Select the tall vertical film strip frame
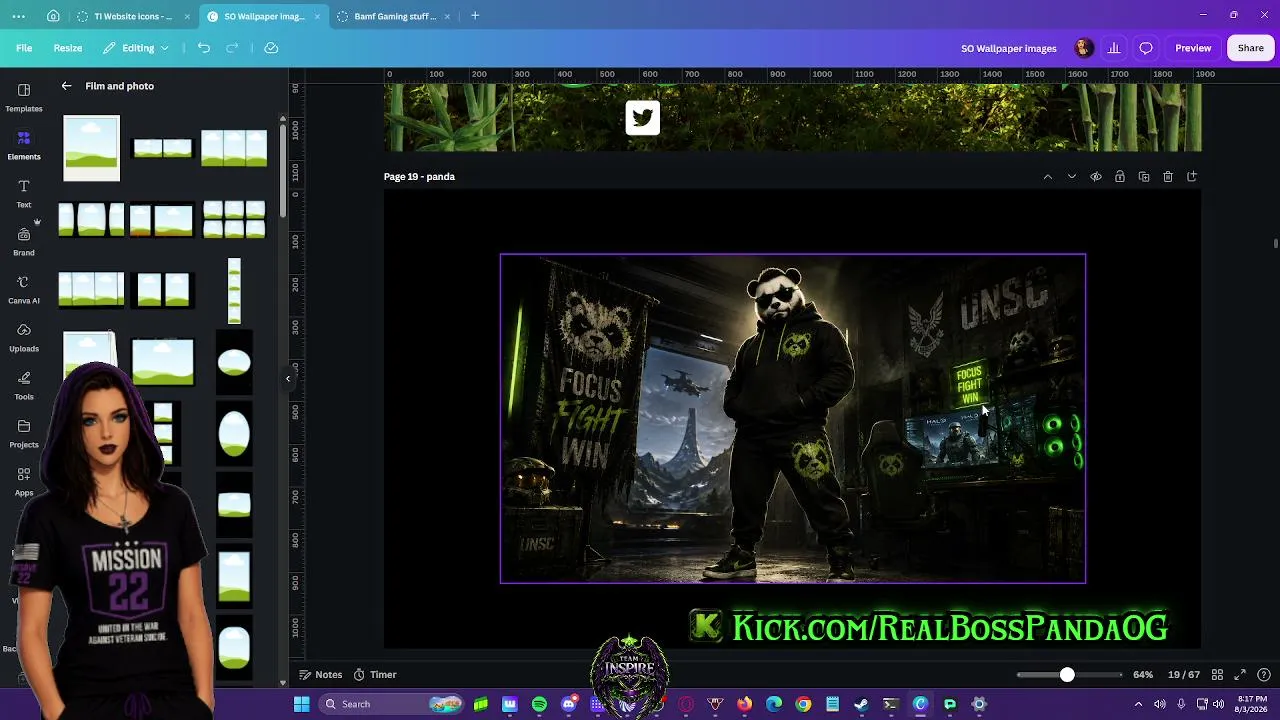This screenshot has width=1280, height=720. click(x=234, y=291)
